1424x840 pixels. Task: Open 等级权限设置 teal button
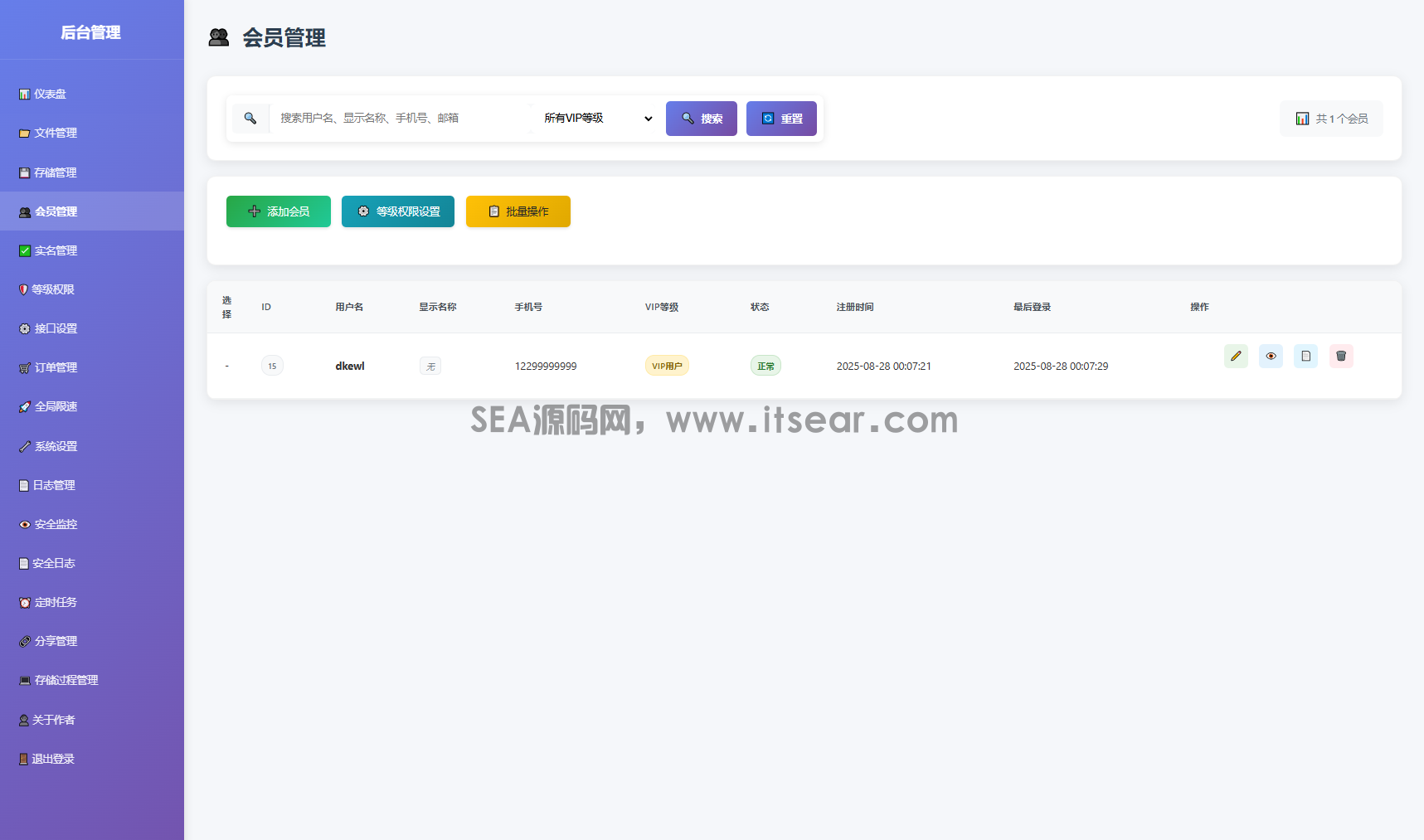coord(398,211)
